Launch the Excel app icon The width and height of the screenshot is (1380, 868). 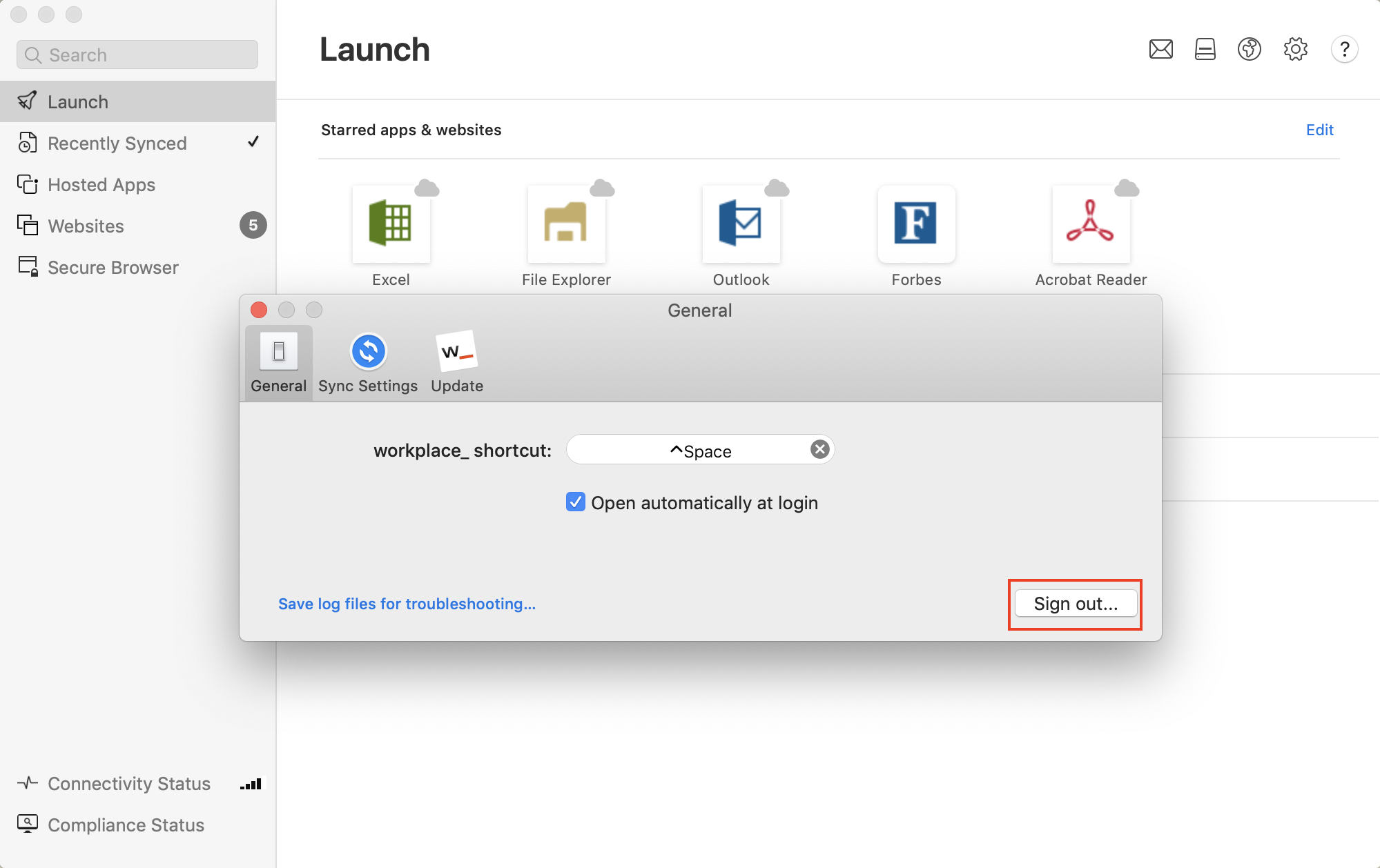391,224
